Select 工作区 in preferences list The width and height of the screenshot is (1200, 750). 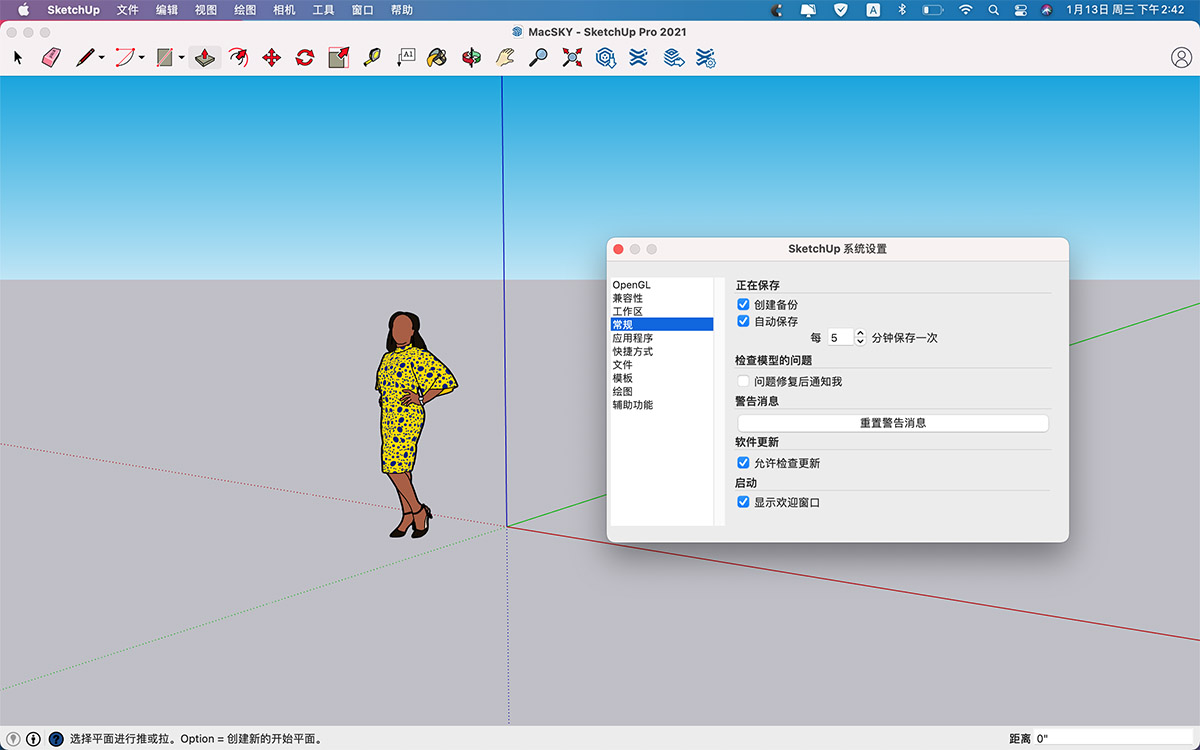(662, 311)
